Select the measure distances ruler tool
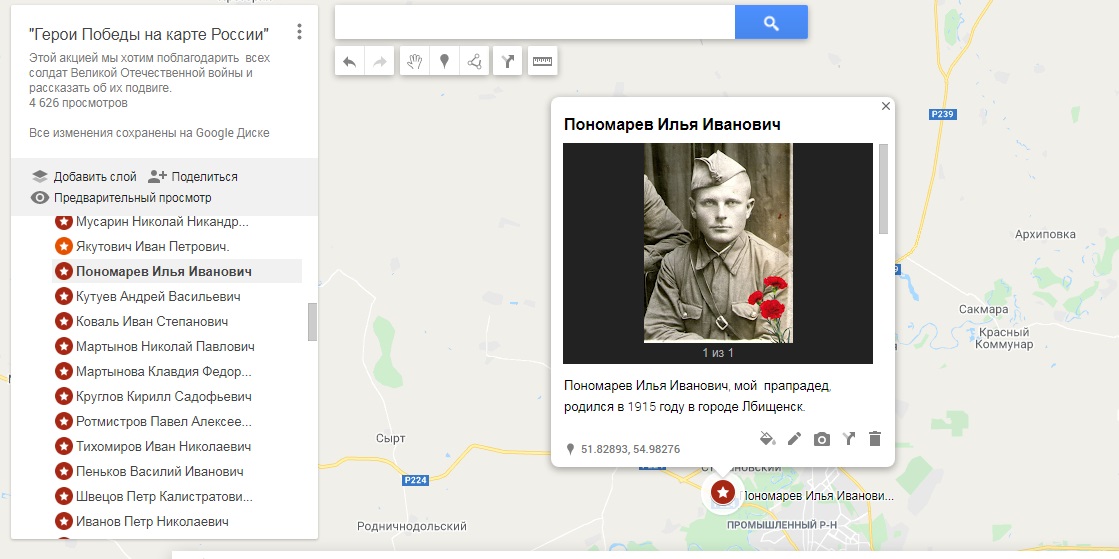Screen dimensions: 1119x559 pos(542,62)
